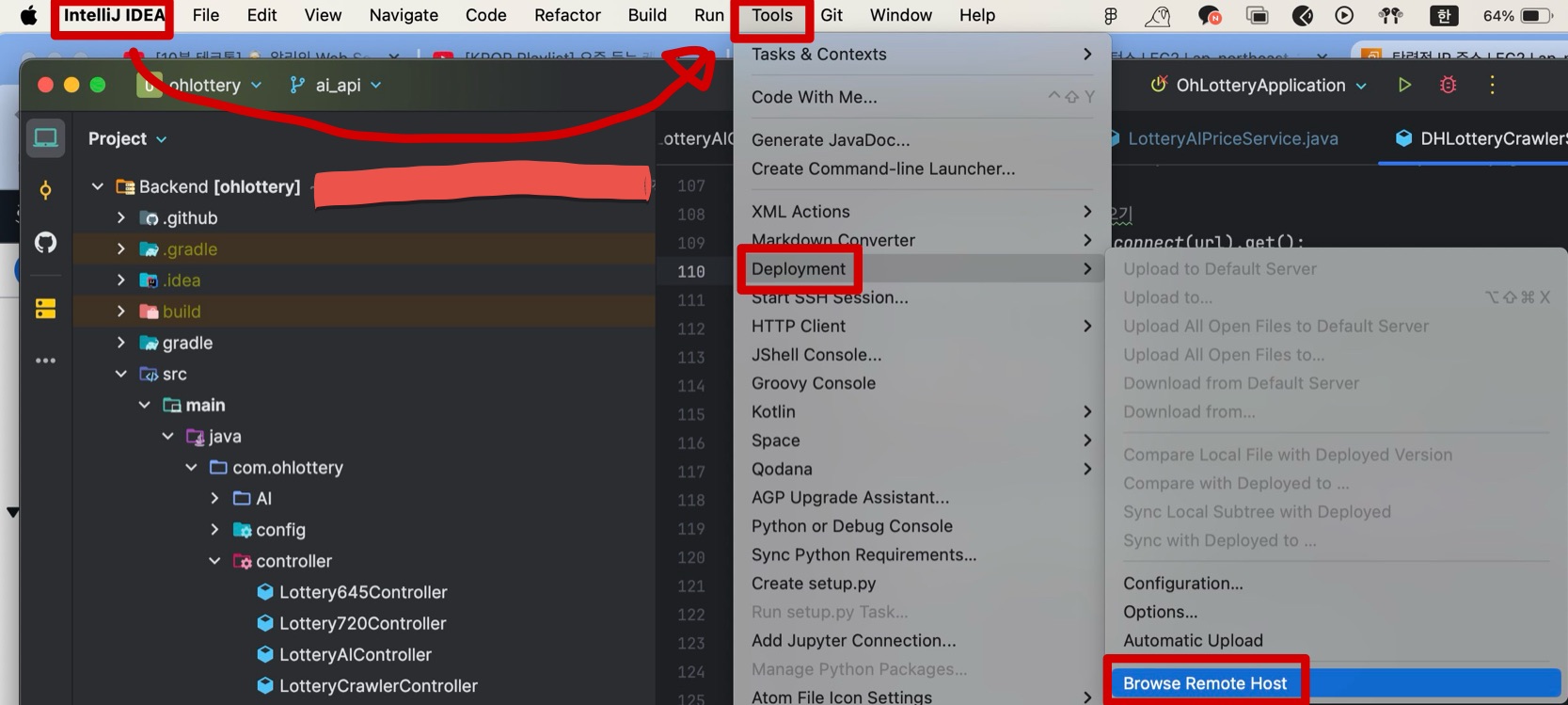Click line number 110 in the gutter
Viewport: 1568px width, 705px height.
click(x=690, y=271)
